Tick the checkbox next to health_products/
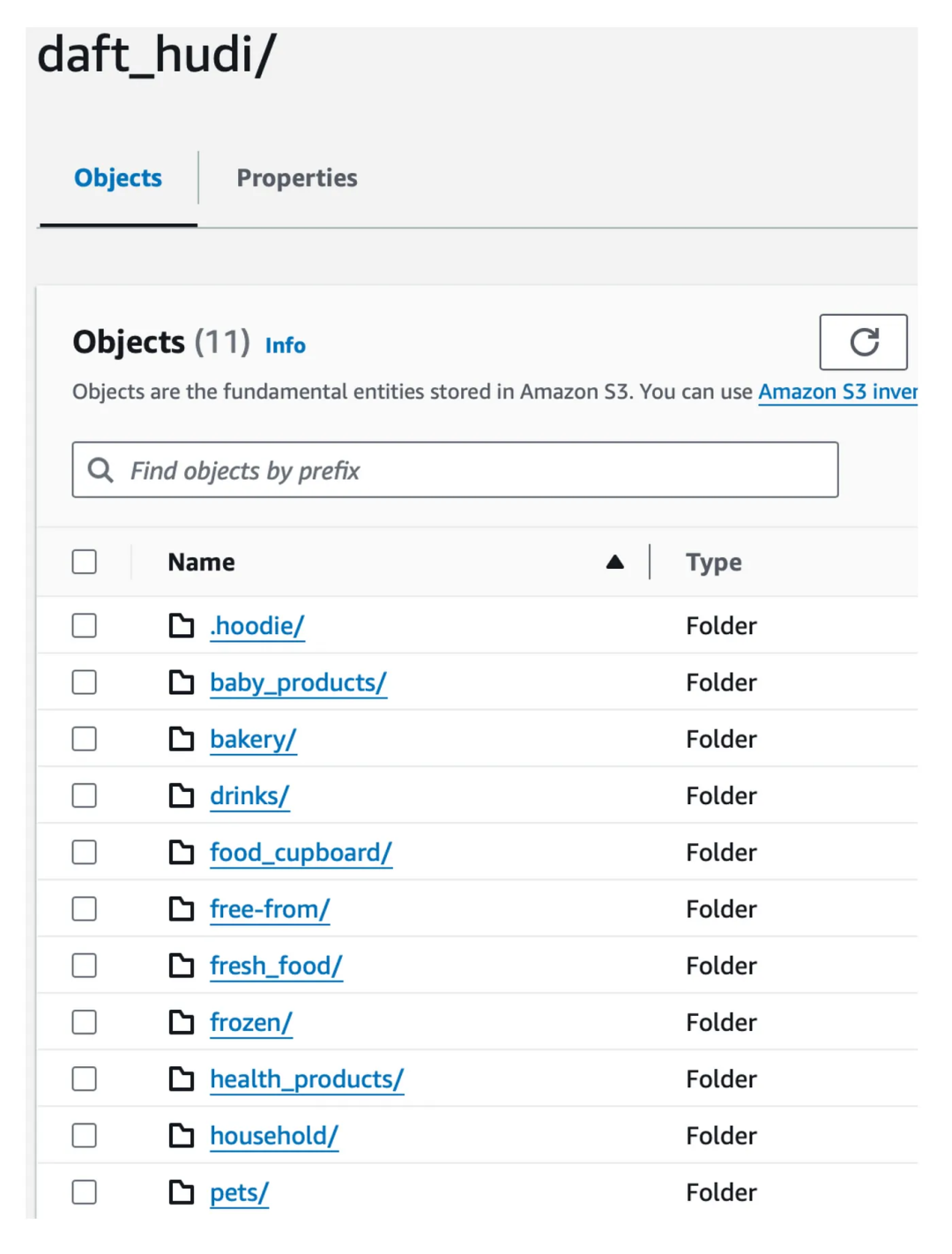This screenshot has width=952, height=1254. (x=85, y=1079)
